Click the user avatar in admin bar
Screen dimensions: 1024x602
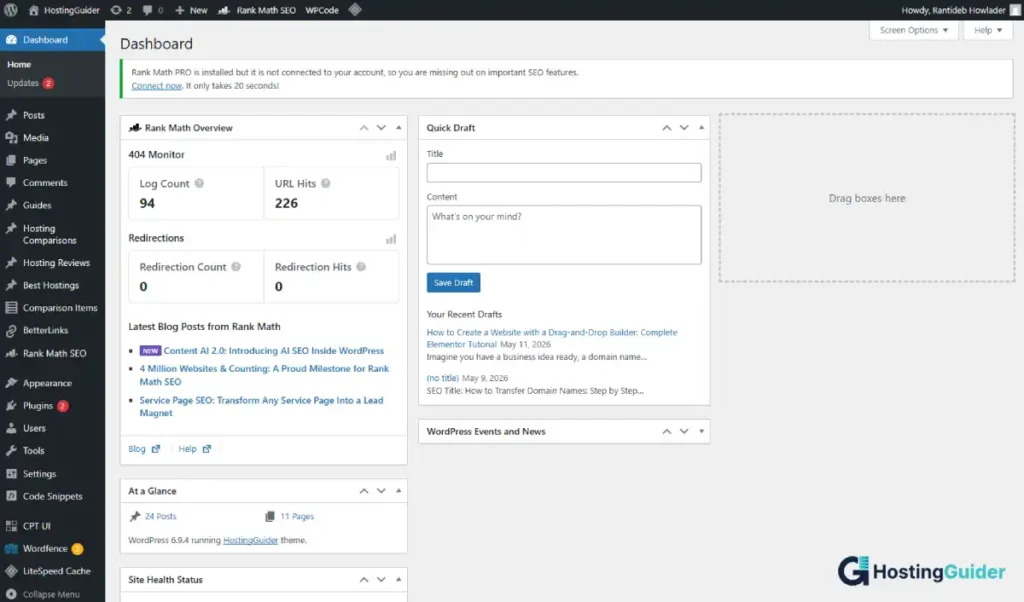[x=1015, y=10]
